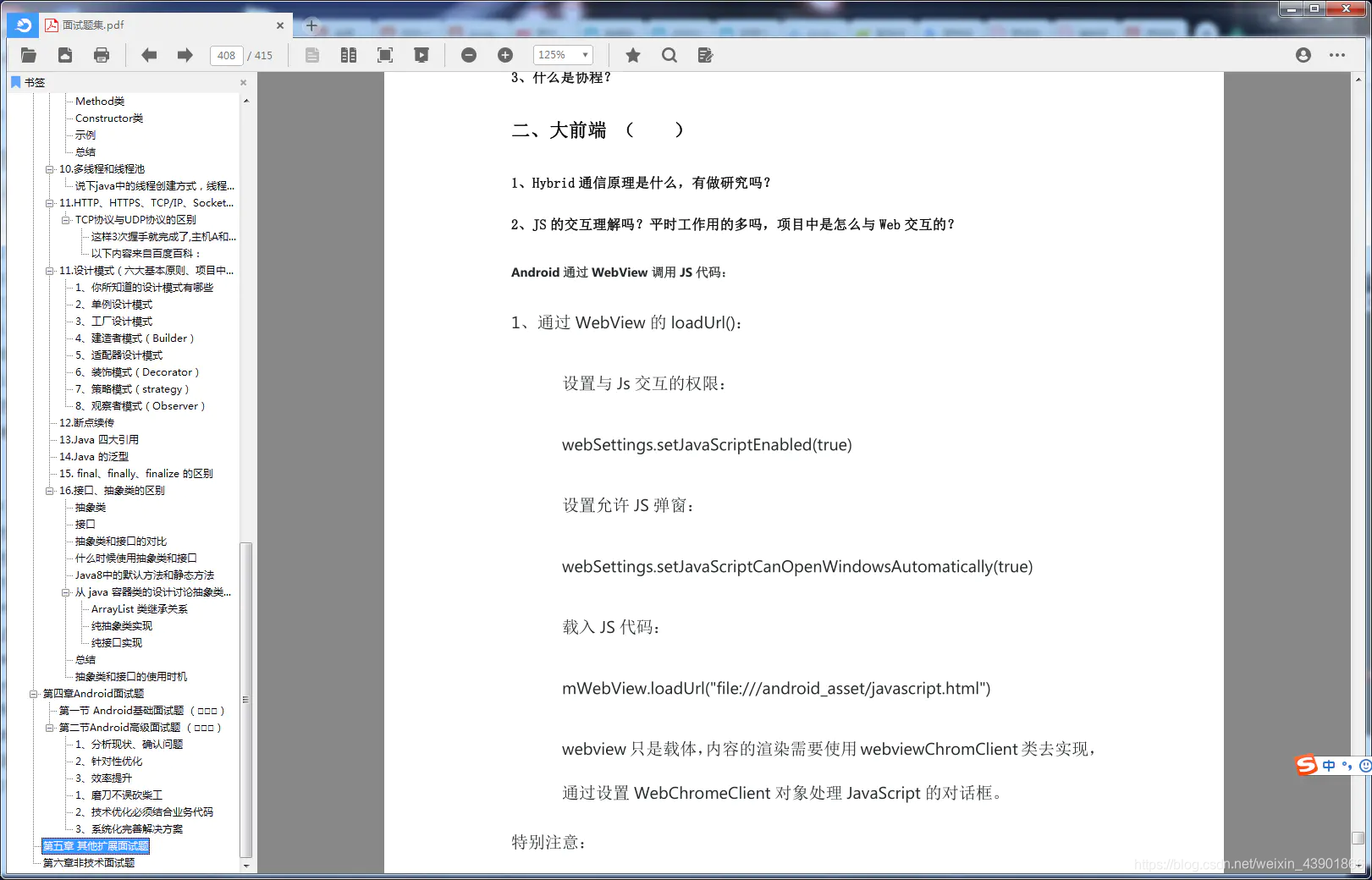
Task: Collapse 11.HTTP、HTTPS、TCP/IP node
Action: coord(50,203)
